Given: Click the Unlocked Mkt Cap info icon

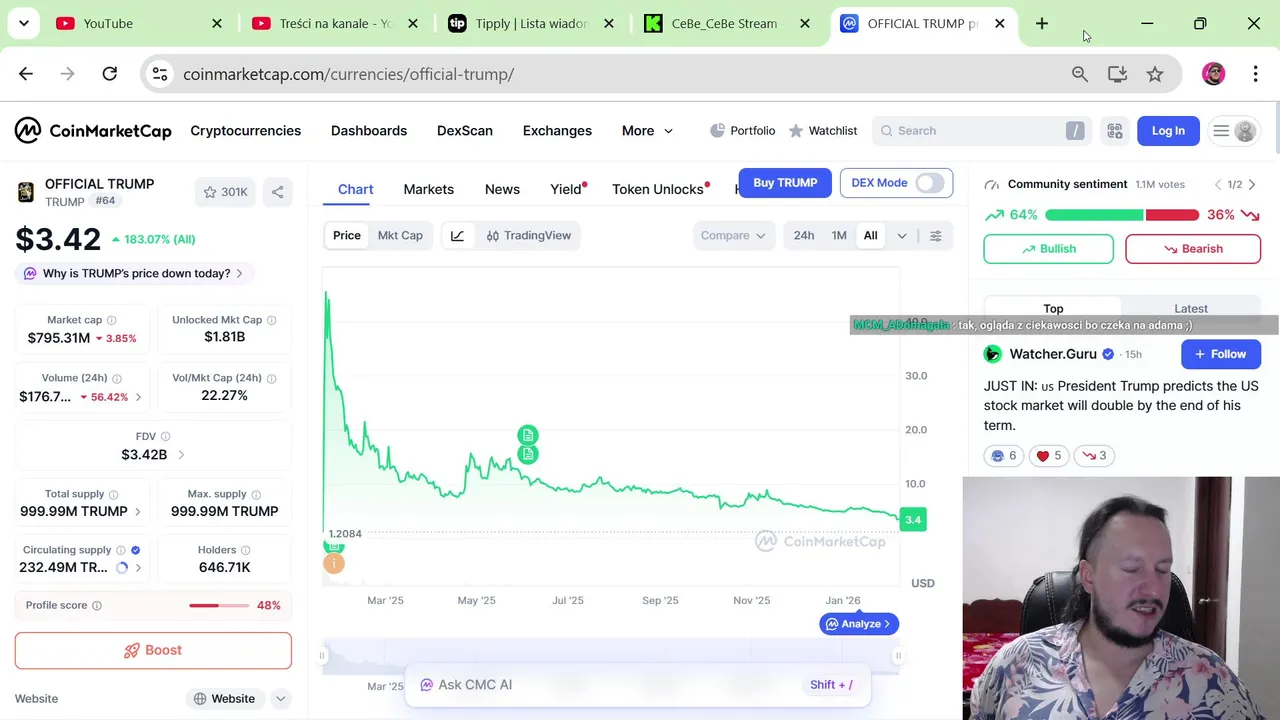Looking at the screenshot, I should (x=272, y=320).
